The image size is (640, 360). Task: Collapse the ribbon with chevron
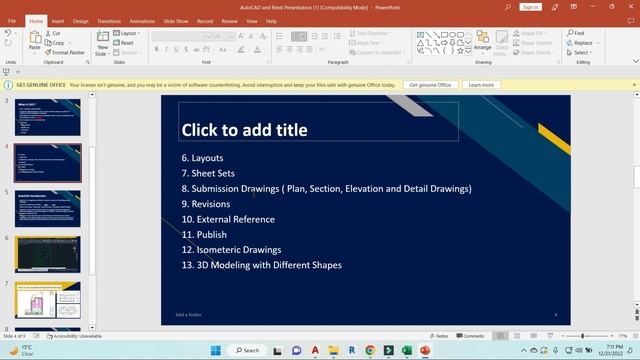click(636, 61)
